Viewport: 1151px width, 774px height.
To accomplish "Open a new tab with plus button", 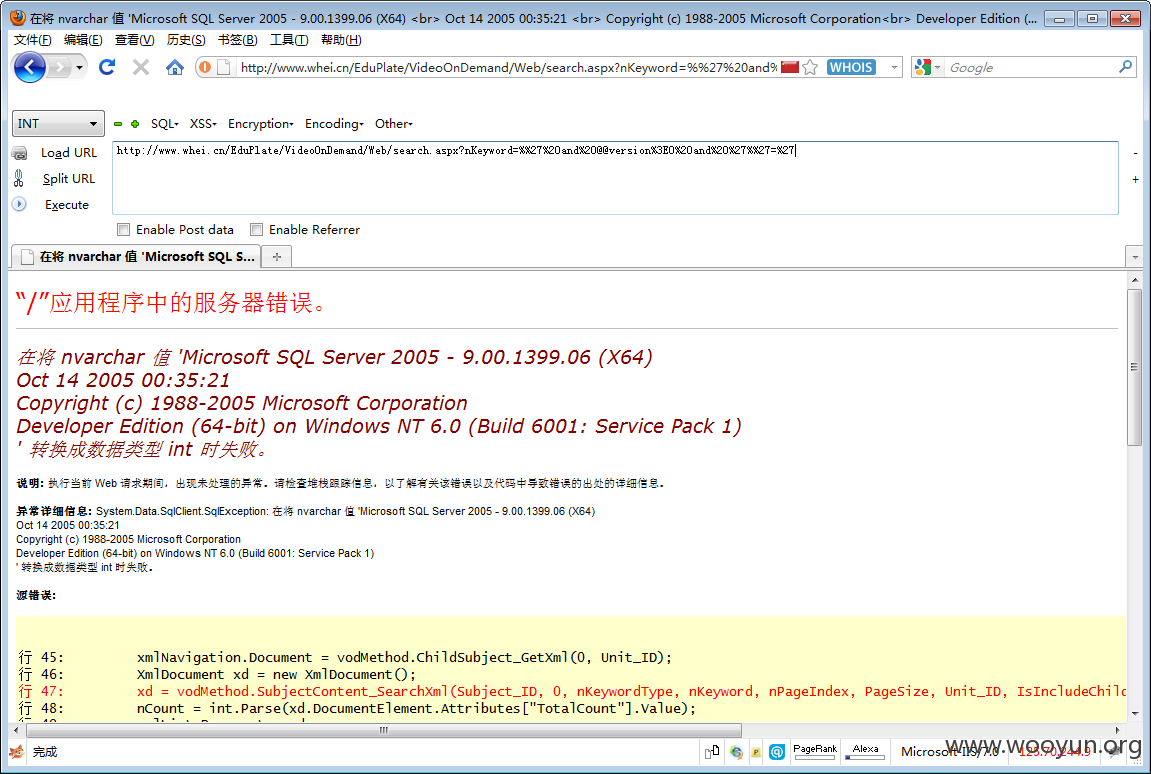I will tap(277, 256).
